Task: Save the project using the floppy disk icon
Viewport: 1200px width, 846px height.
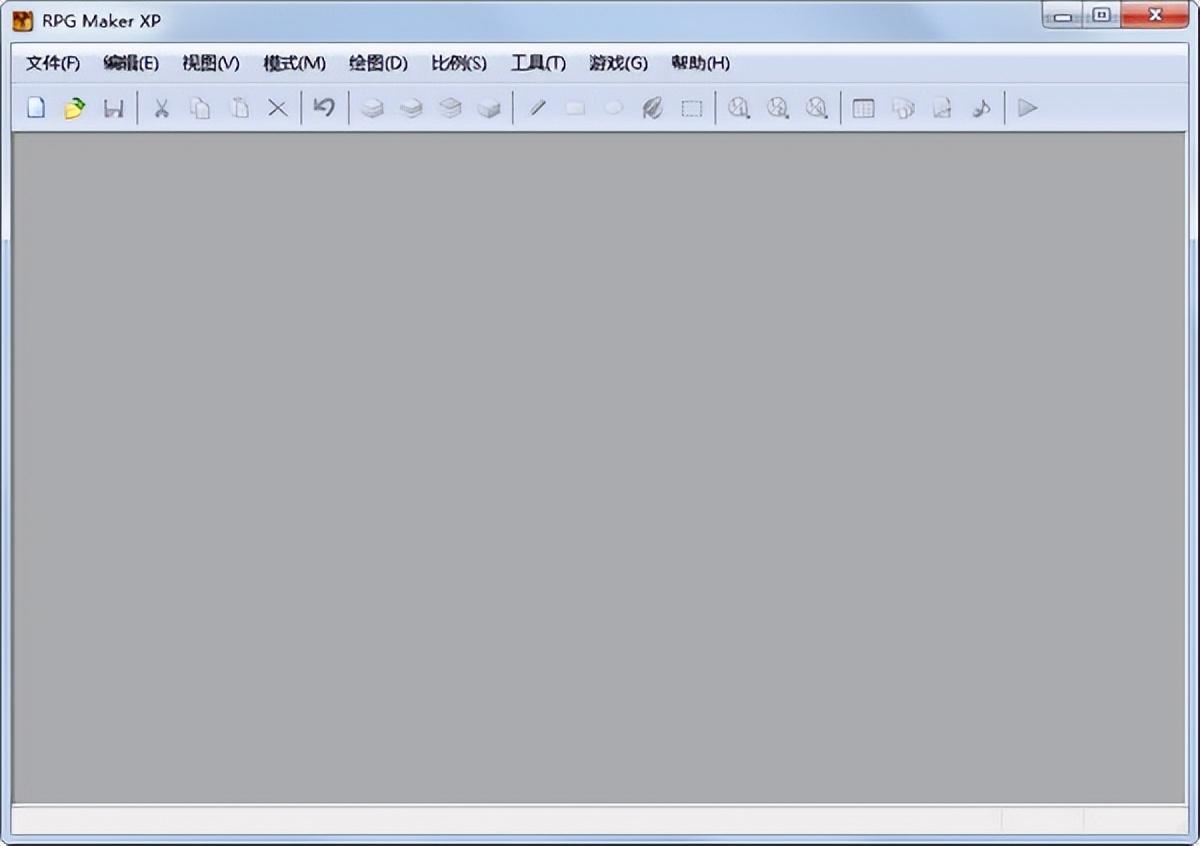Action: (x=114, y=108)
